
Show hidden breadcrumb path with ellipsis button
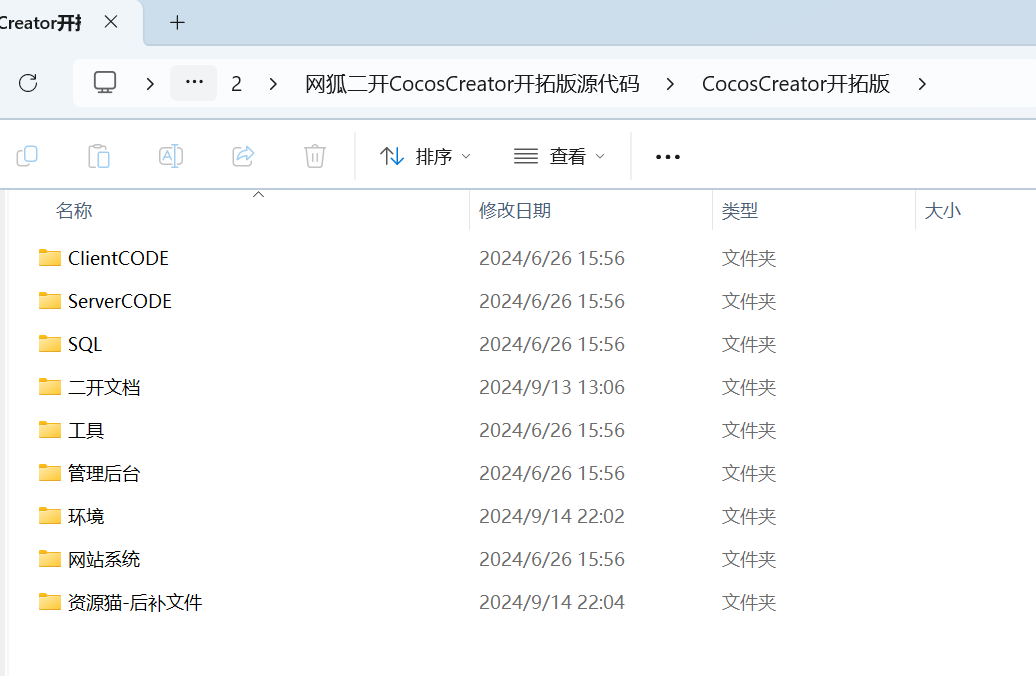pos(194,83)
